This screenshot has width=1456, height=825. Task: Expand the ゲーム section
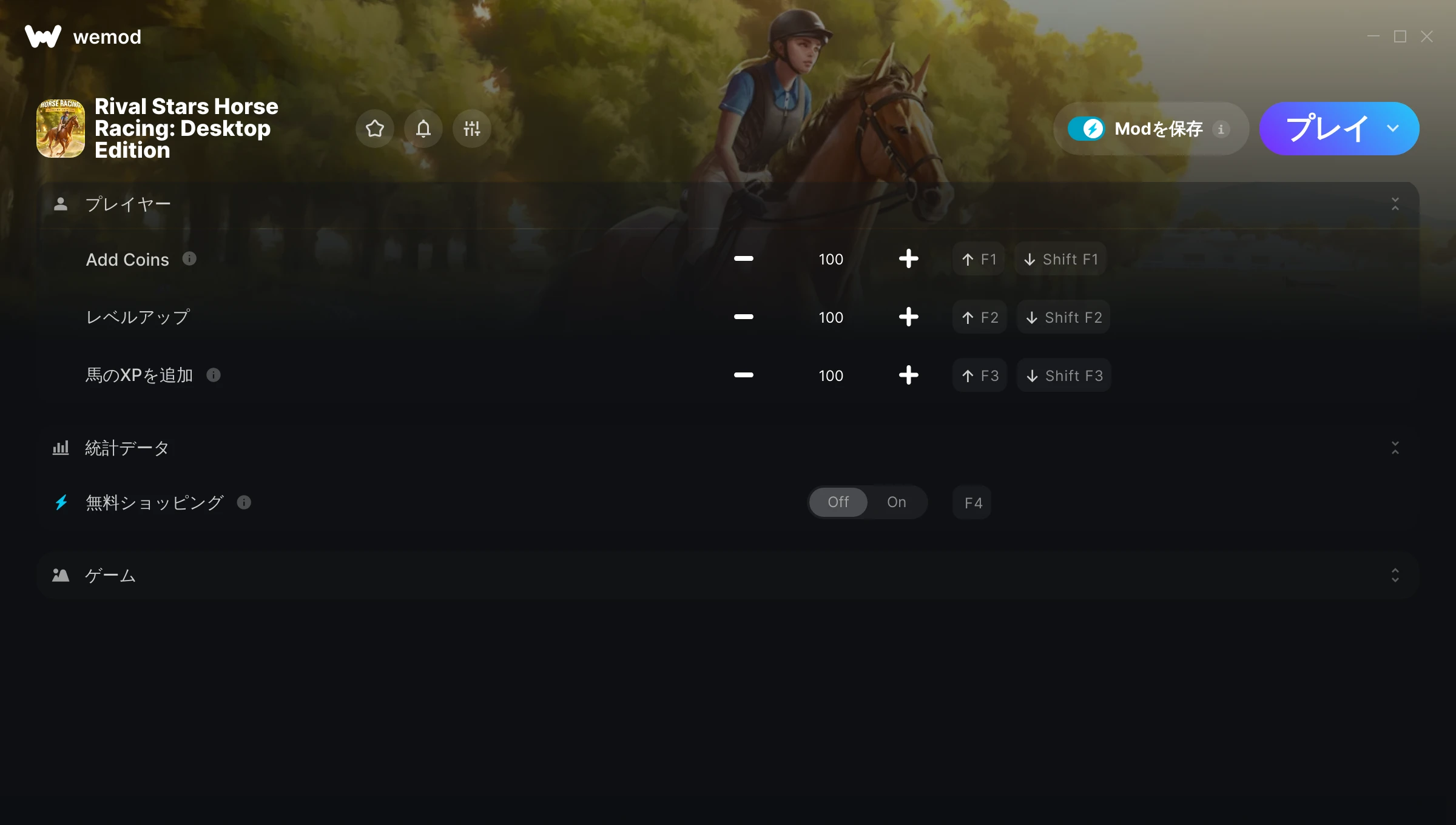(1395, 575)
